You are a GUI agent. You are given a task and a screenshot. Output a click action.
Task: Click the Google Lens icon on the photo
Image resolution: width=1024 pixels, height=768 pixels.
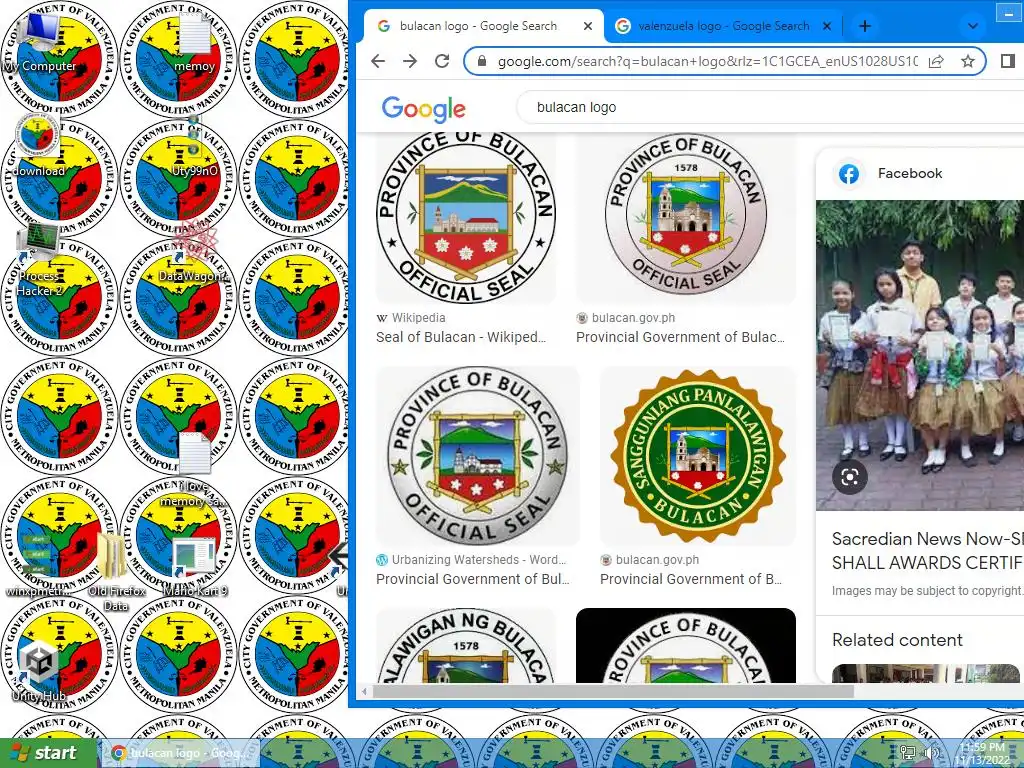tap(850, 477)
